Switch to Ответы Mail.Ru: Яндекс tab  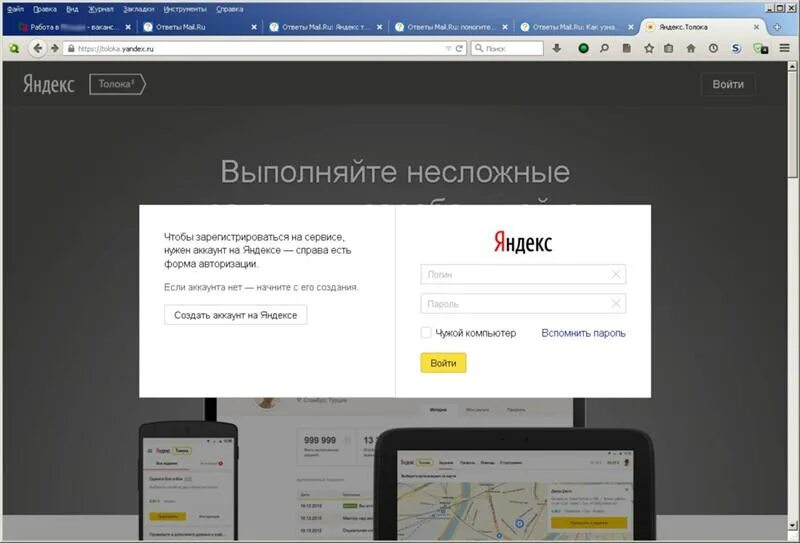(325, 27)
